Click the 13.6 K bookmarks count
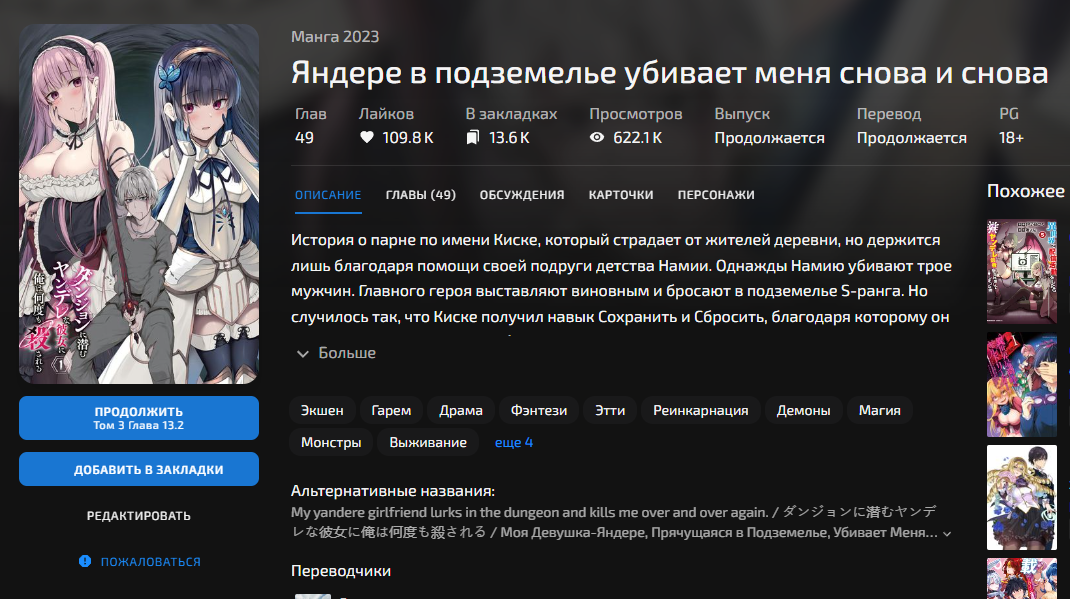This screenshot has width=1070, height=599. tap(509, 138)
